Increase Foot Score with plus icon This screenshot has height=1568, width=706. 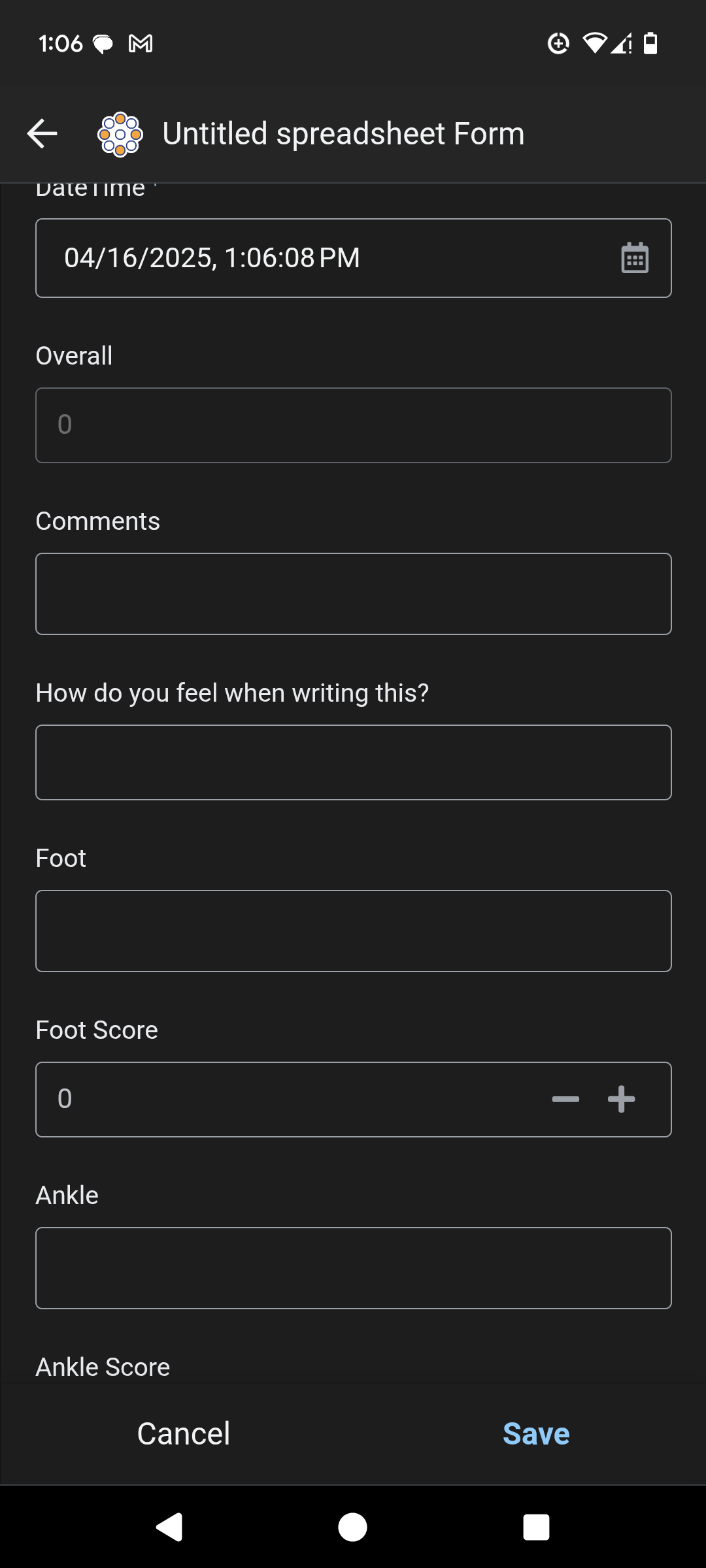coord(621,1100)
